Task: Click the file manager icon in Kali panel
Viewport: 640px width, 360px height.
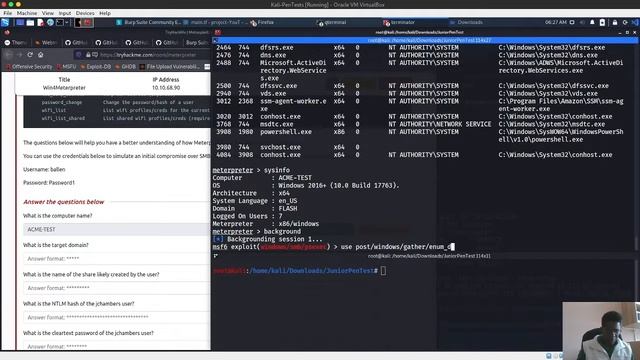Action: click(x=31, y=23)
